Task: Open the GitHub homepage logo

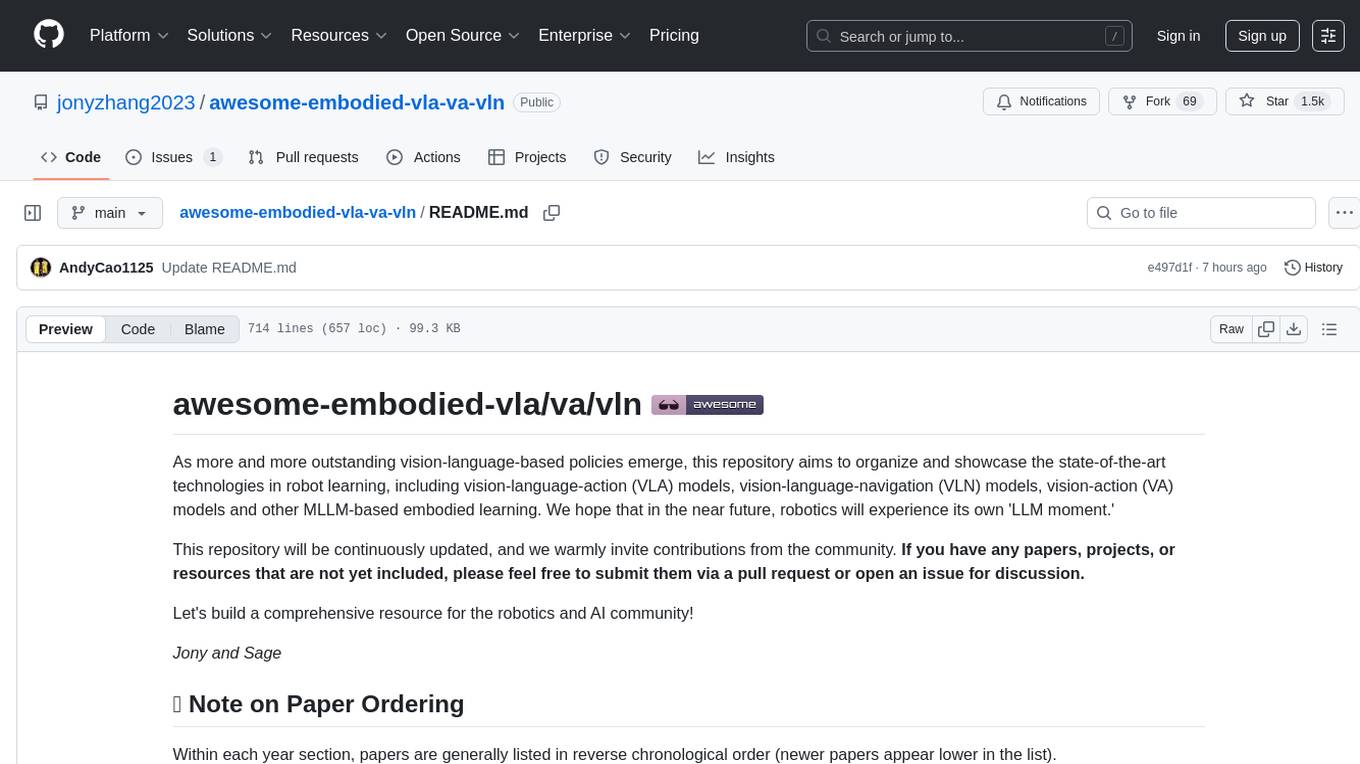Action: coord(49,35)
